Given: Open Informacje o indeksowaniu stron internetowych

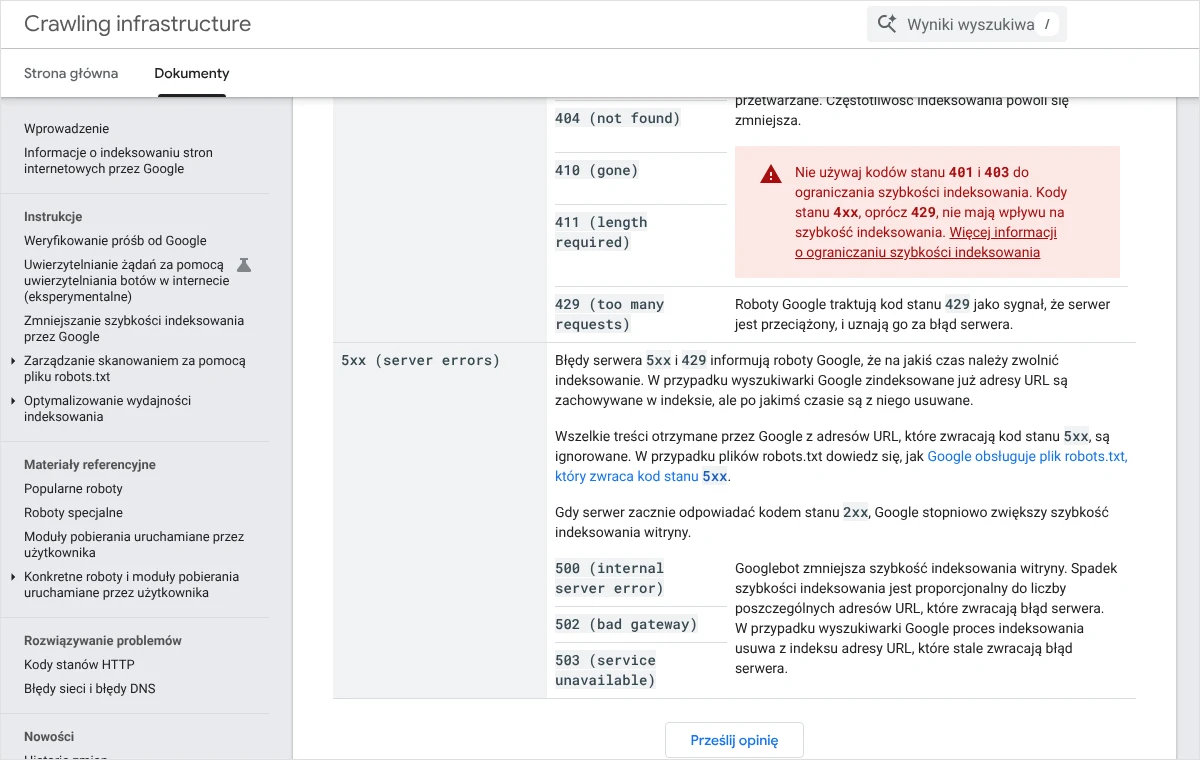Looking at the screenshot, I should click(x=118, y=161).
